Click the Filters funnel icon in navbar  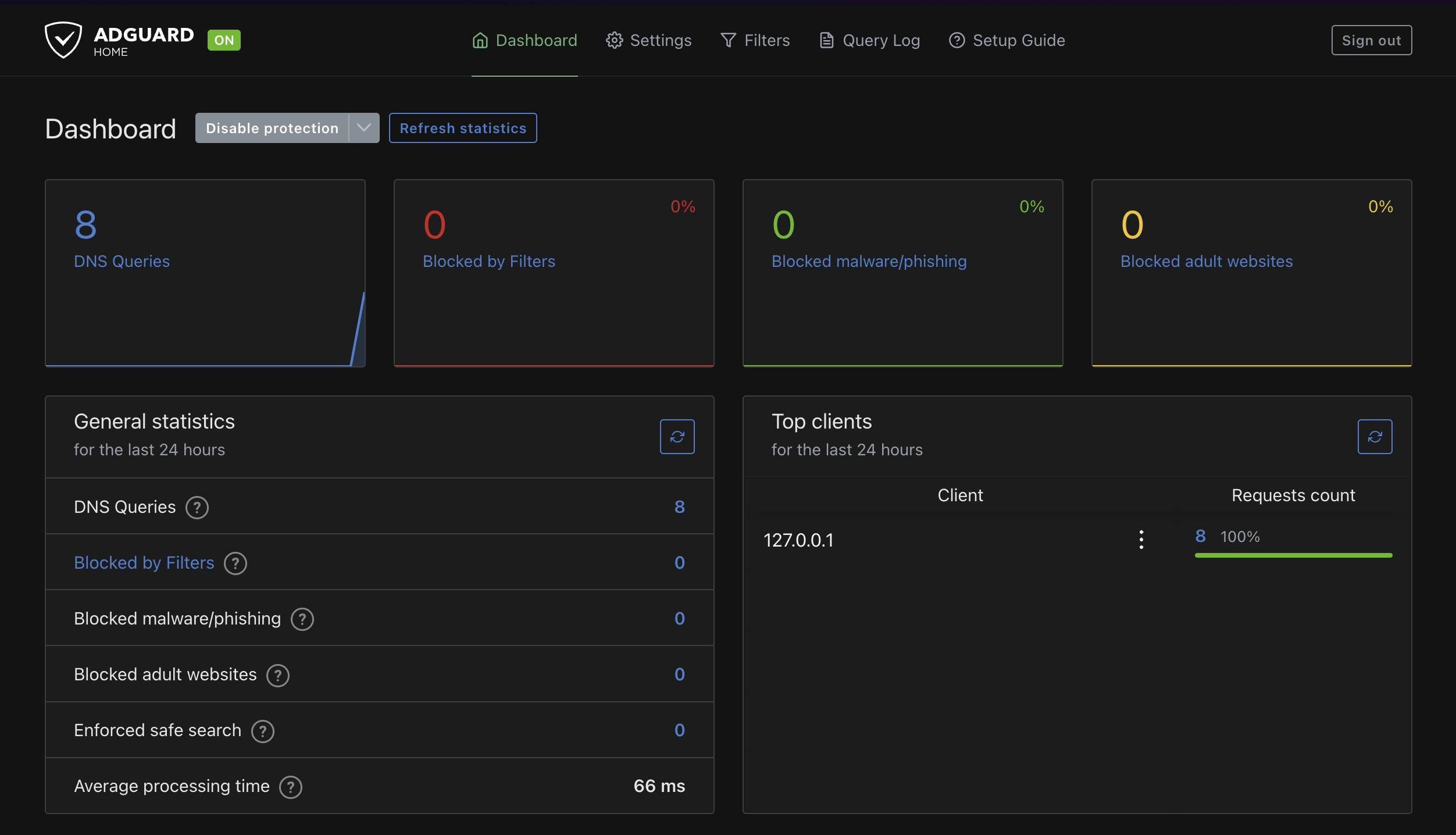[728, 40]
